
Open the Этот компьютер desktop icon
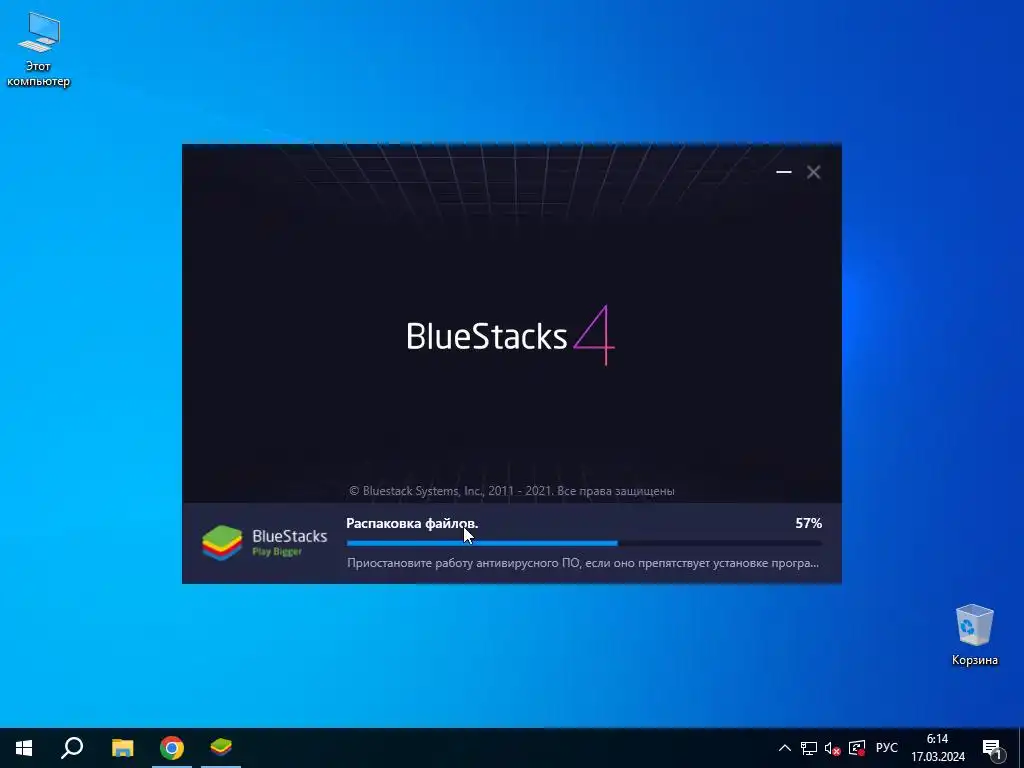coord(39,49)
